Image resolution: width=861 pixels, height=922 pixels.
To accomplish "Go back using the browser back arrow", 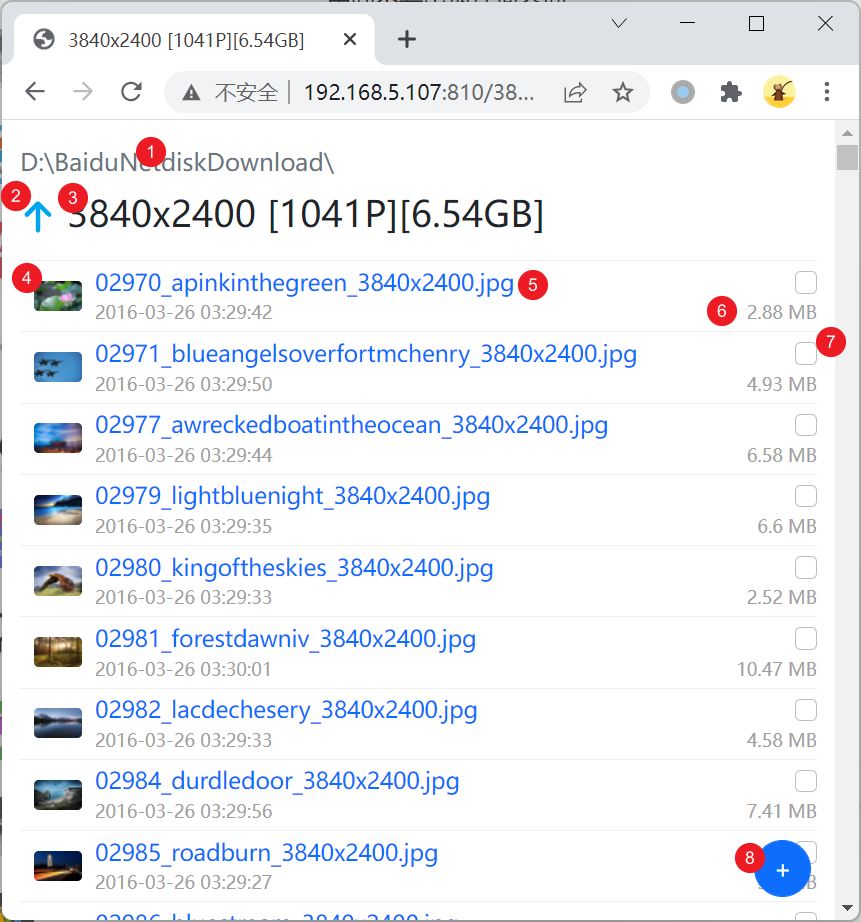I will click(x=35, y=92).
